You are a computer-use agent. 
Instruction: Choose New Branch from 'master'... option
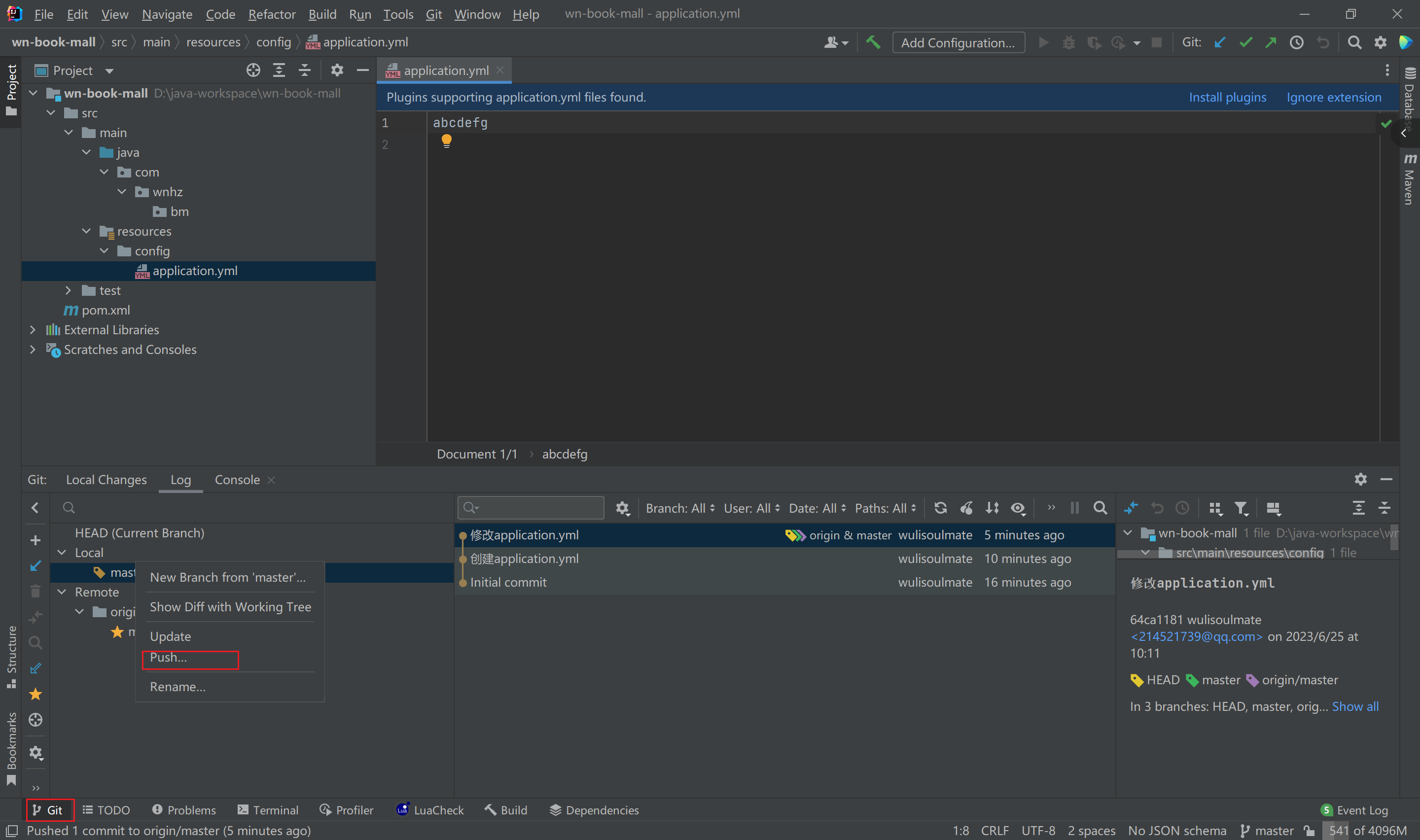pos(227,577)
